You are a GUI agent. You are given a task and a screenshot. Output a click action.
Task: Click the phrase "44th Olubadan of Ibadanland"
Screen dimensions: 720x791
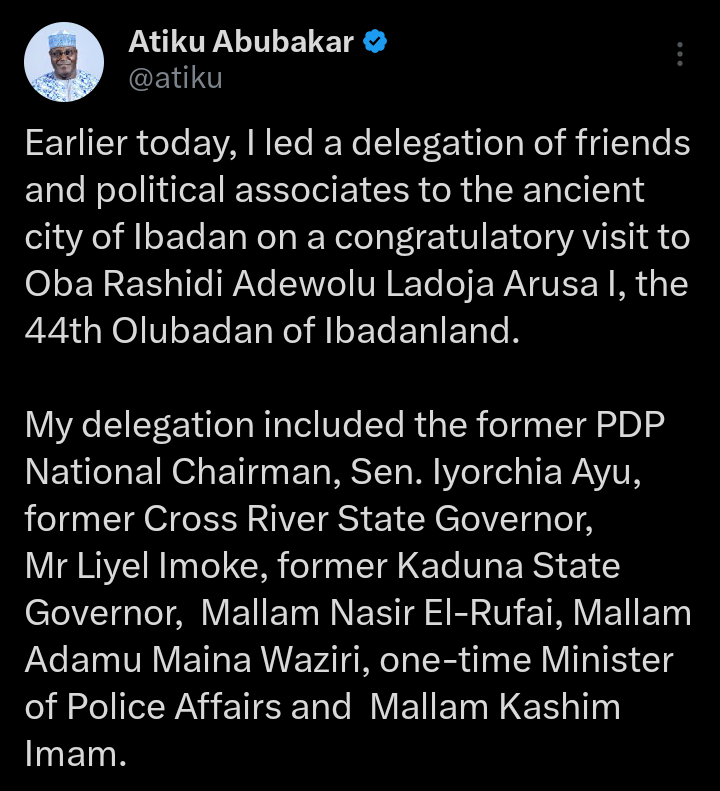point(272,330)
